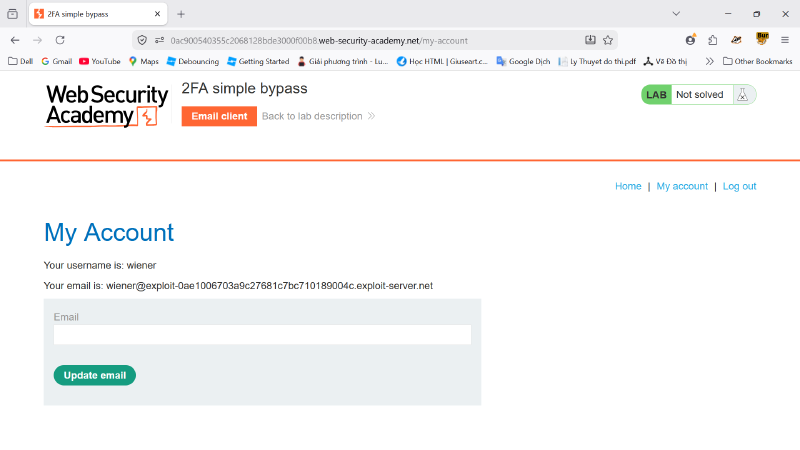Submit the Update email button
This screenshot has width=800, height=450.
(94, 376)
